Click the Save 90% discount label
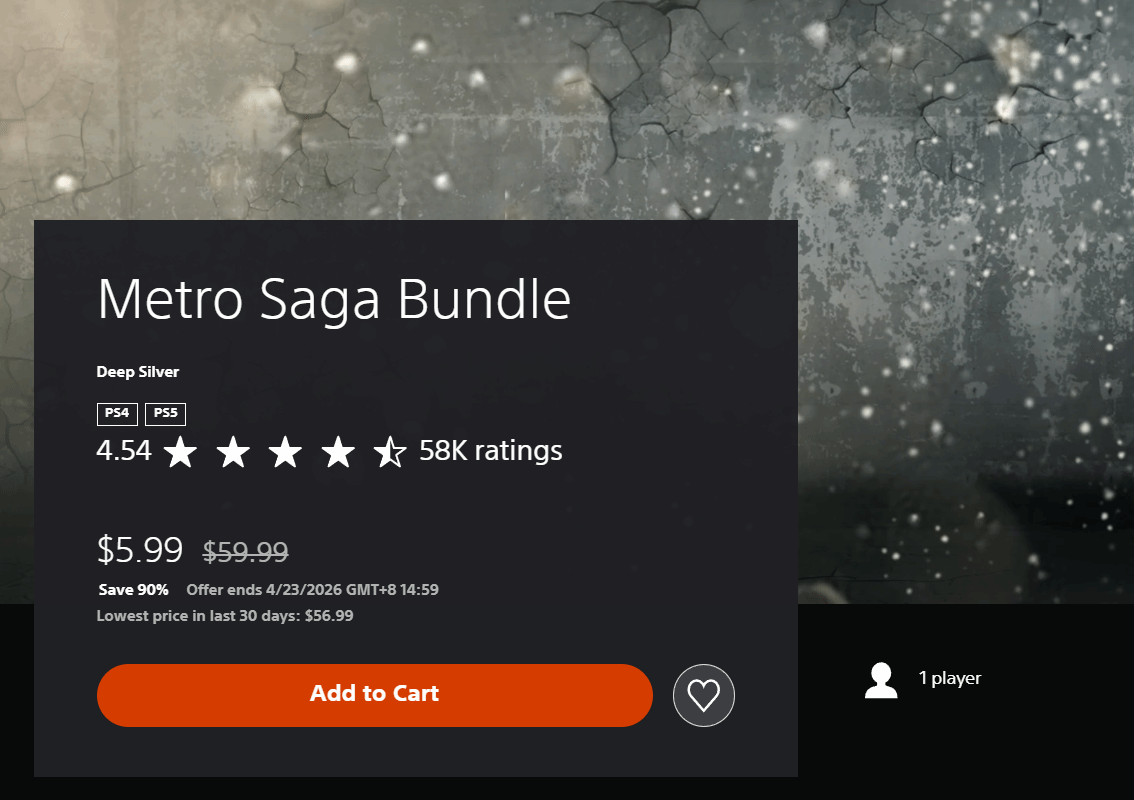The height and width of the screenshot is (800, 1134). click(x=134, y=589)
